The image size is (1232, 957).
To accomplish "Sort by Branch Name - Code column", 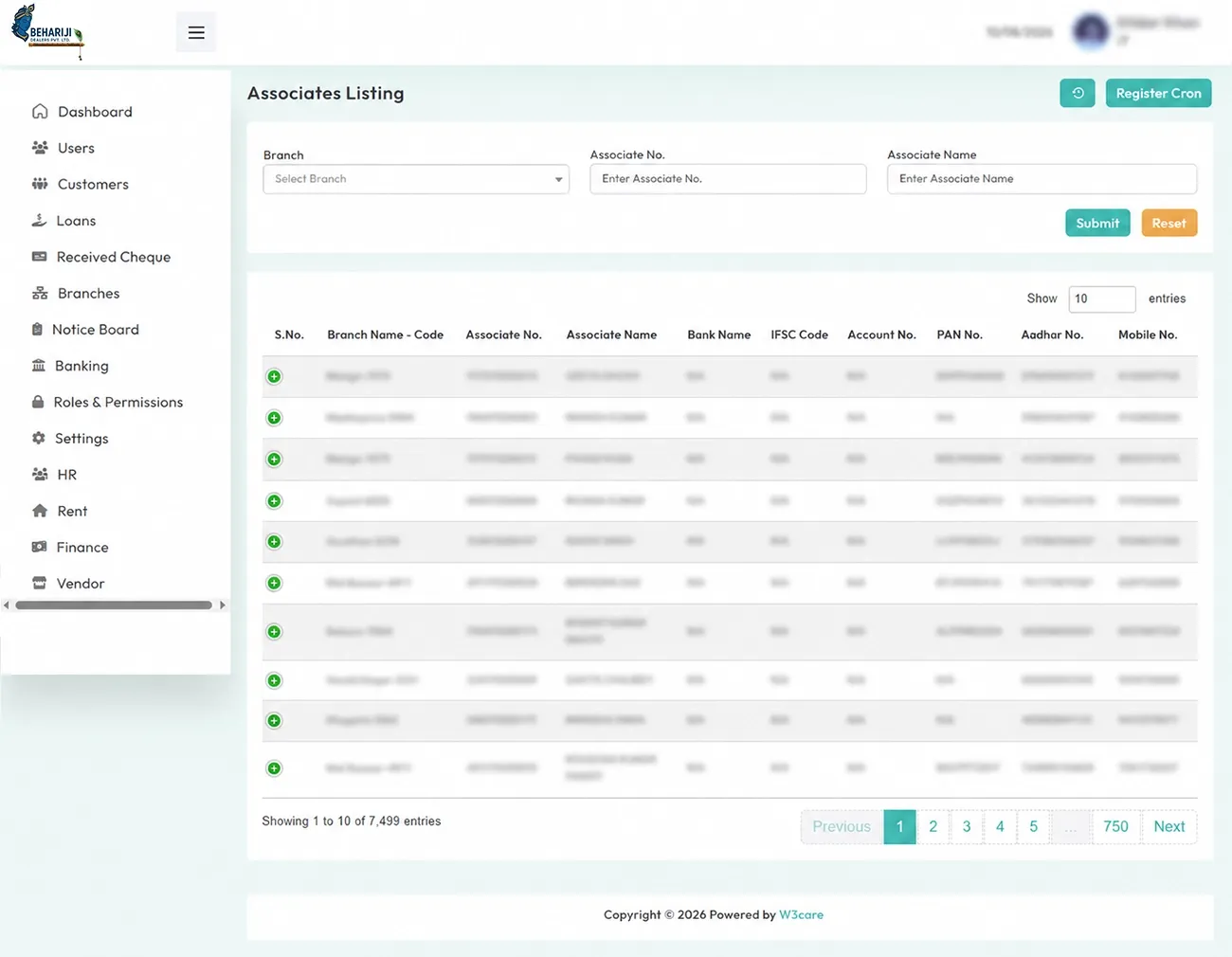I will pos(386,334).
